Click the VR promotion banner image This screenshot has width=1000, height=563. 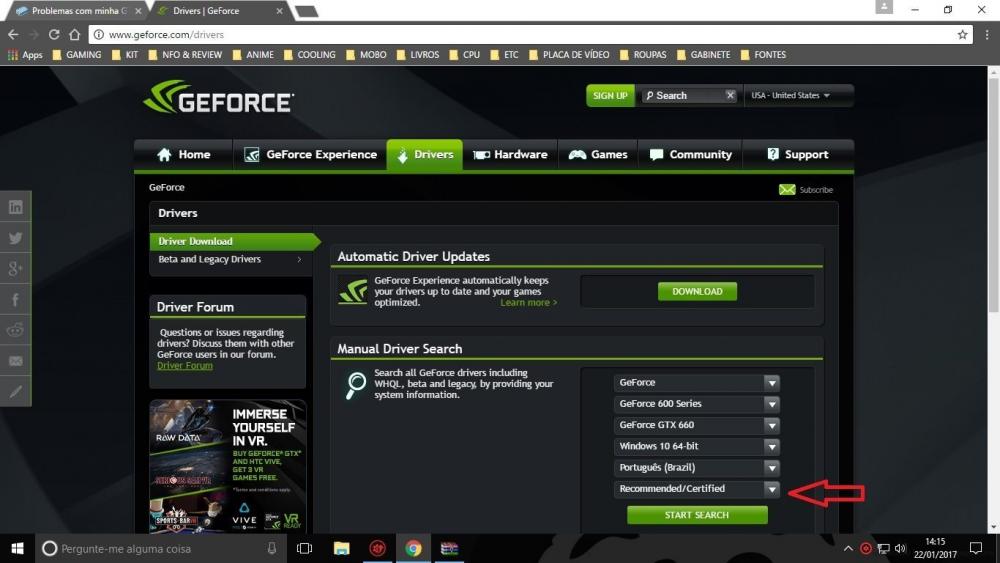228,466
